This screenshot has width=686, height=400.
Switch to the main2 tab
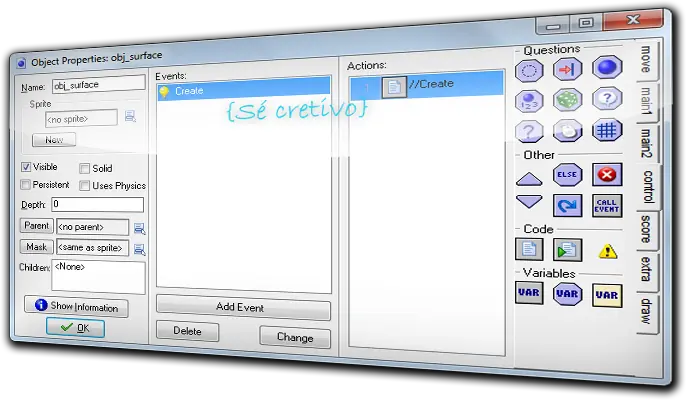tap(647, 143)
